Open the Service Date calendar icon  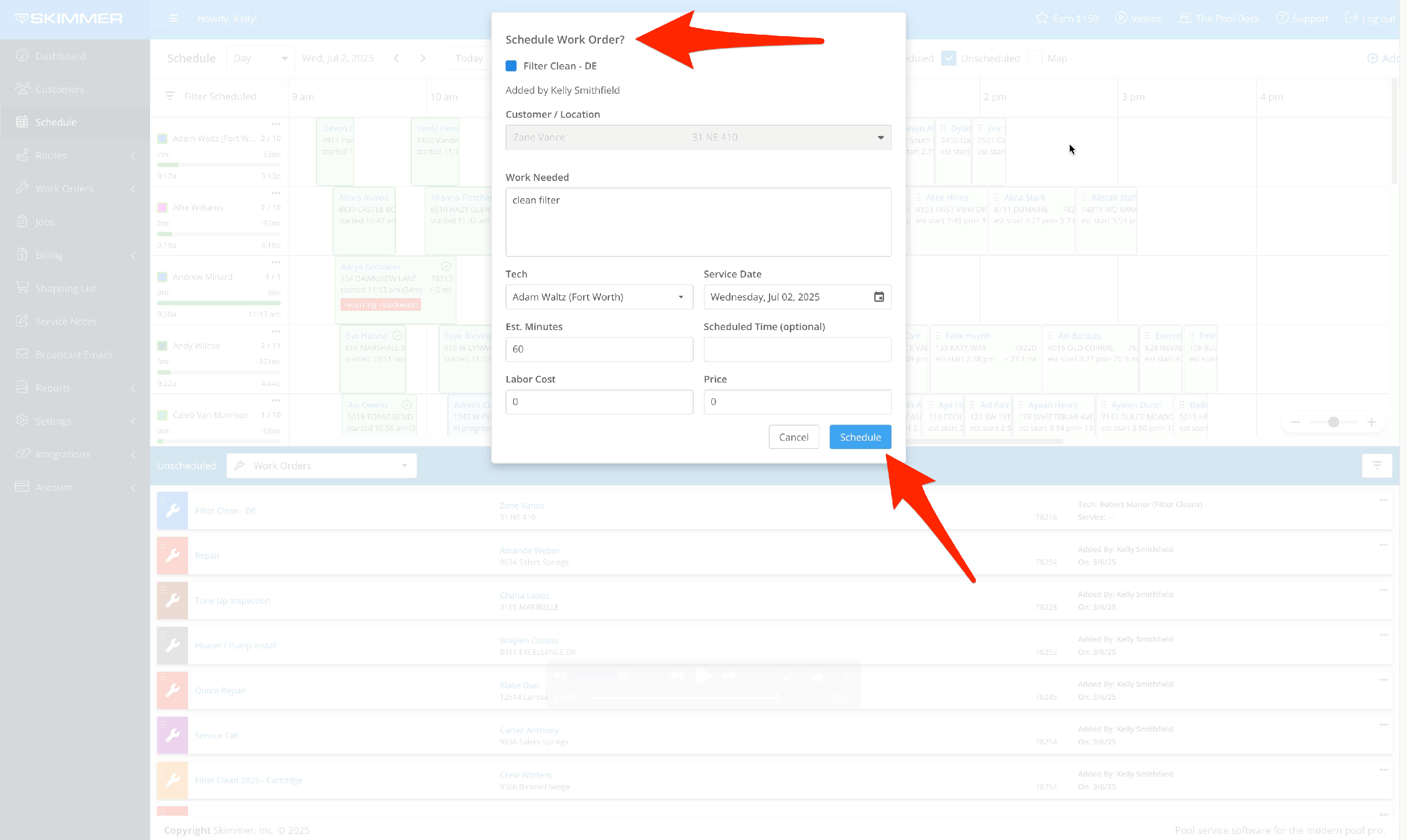879,297
